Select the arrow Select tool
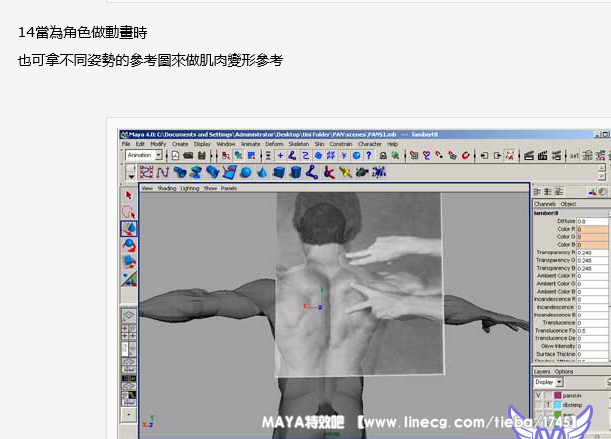 129,195
